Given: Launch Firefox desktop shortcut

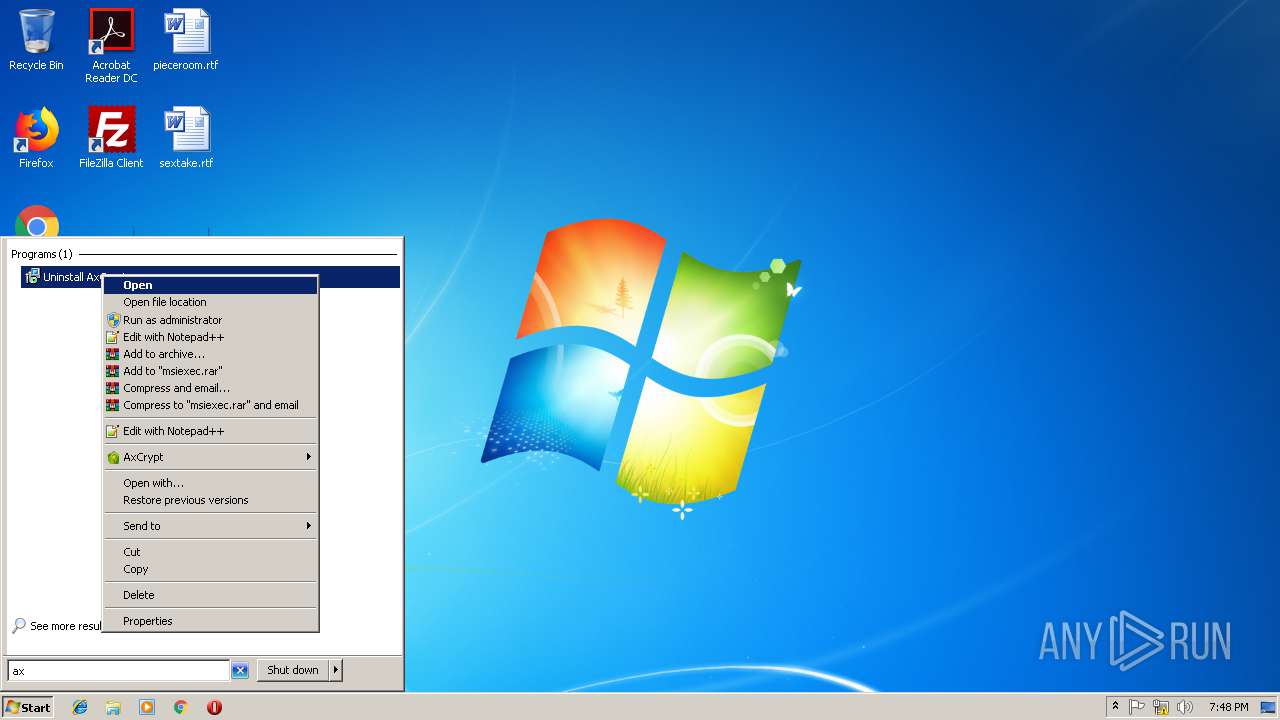Looking at the screenshot, I should click(36, 138).
